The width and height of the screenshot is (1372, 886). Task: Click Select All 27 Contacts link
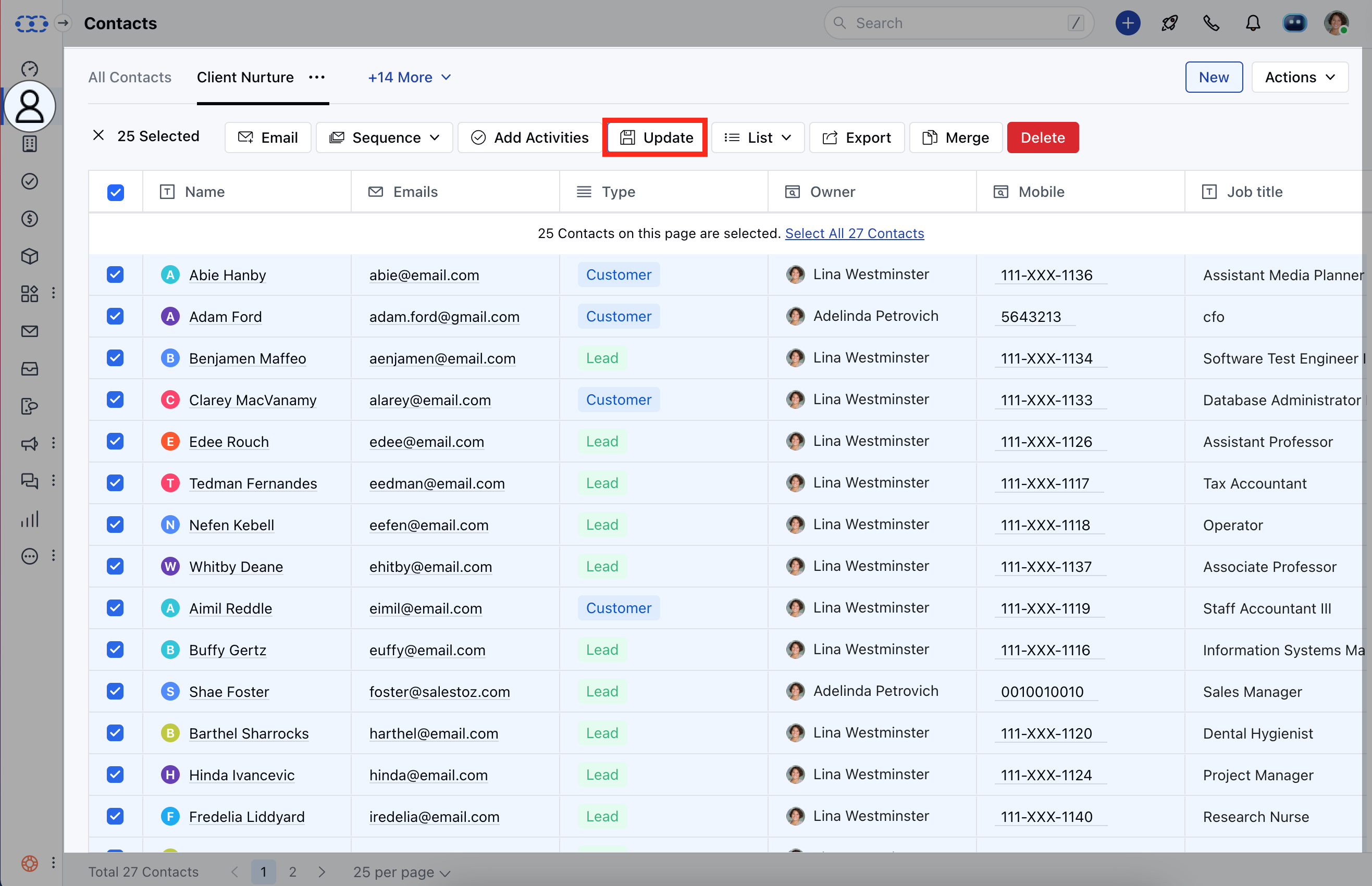pos(854,233)
